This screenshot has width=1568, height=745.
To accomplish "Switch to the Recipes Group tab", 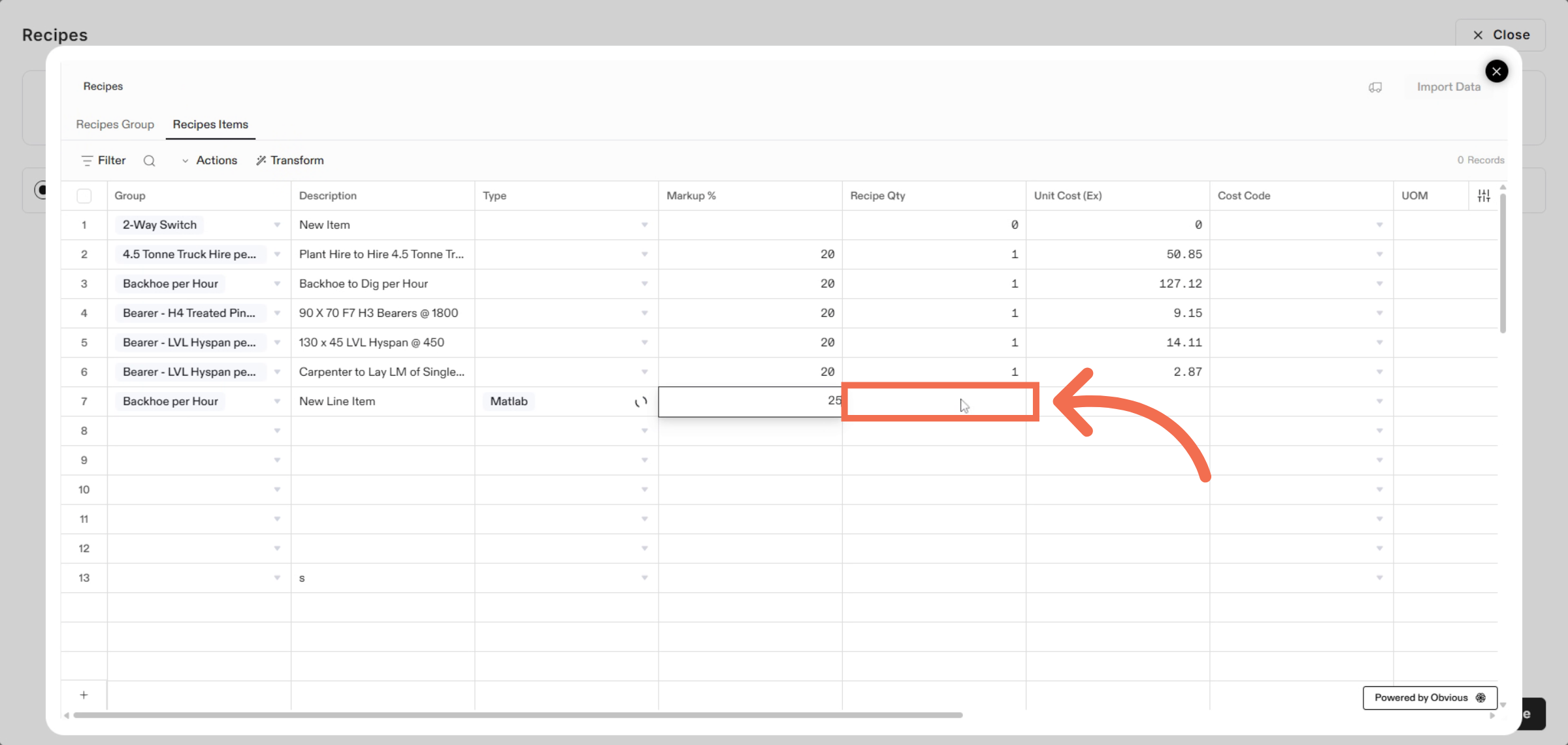I will pyautogui.click(x=115, y=124).
